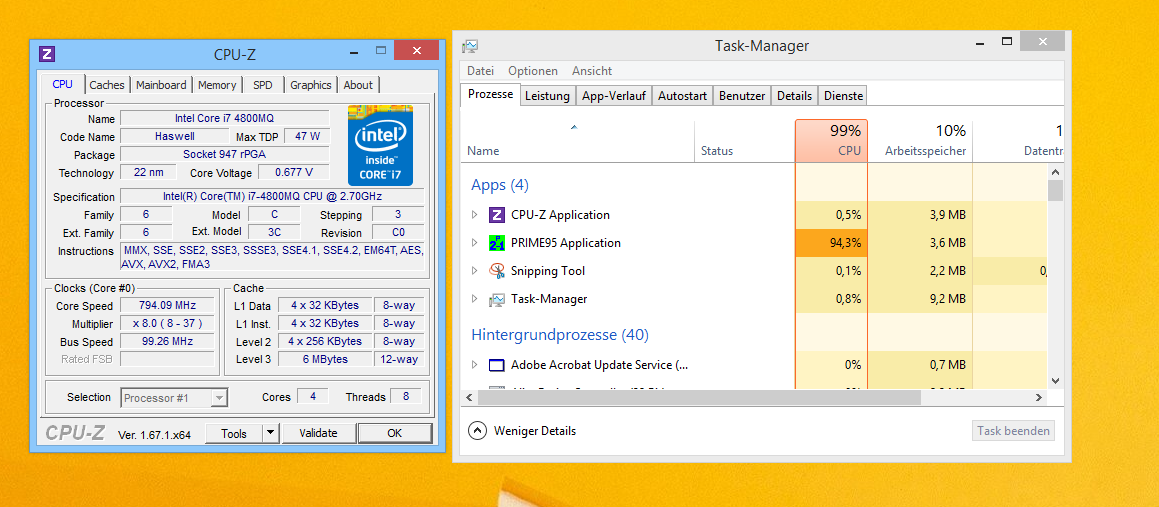Sort processes by the CPU column header
The image size is (1159, 507).
click(832, 141)
